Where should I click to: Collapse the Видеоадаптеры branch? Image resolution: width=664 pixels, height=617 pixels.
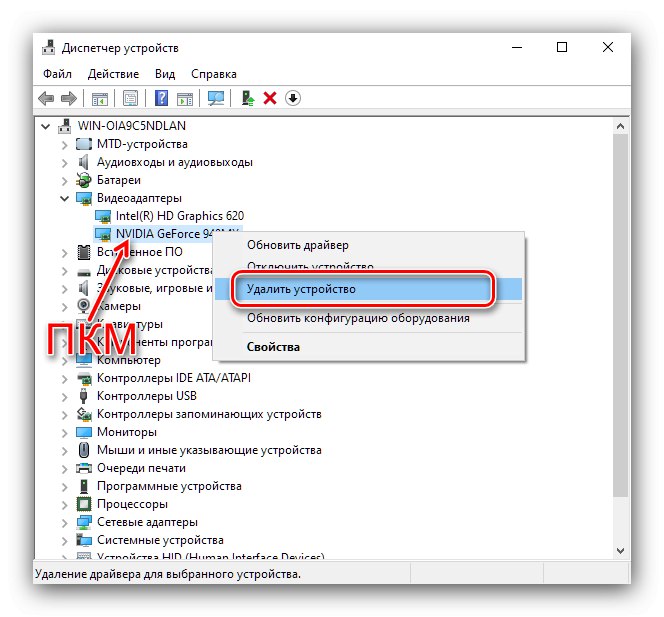tap(64, 198)
